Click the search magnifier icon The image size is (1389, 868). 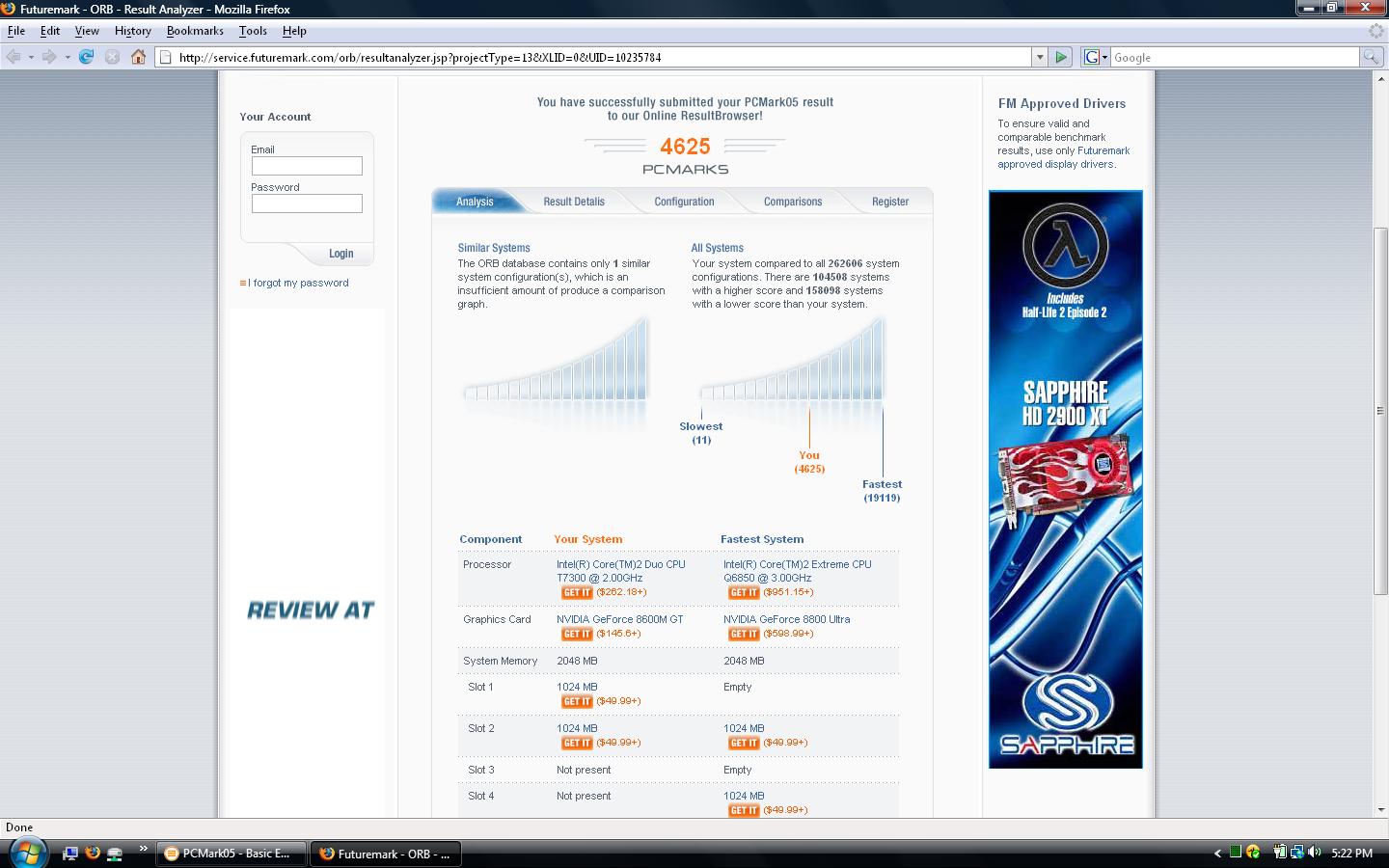tap(1371, 57)
